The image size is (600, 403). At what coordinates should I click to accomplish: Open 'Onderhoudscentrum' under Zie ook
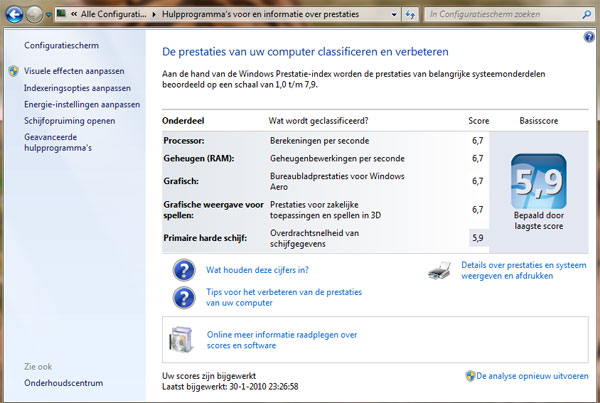(x=64, y=383)
